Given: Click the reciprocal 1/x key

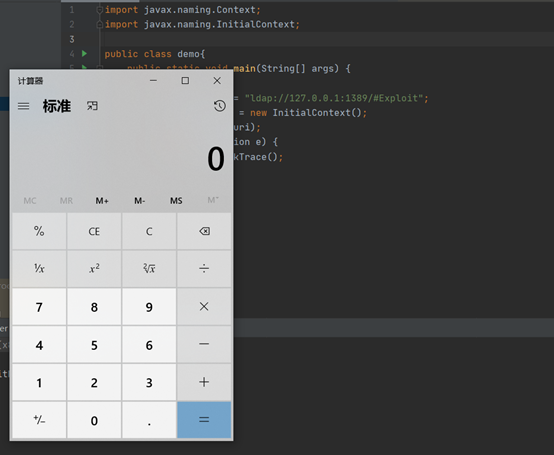Looking at the screenshot, I should (39, 269).
